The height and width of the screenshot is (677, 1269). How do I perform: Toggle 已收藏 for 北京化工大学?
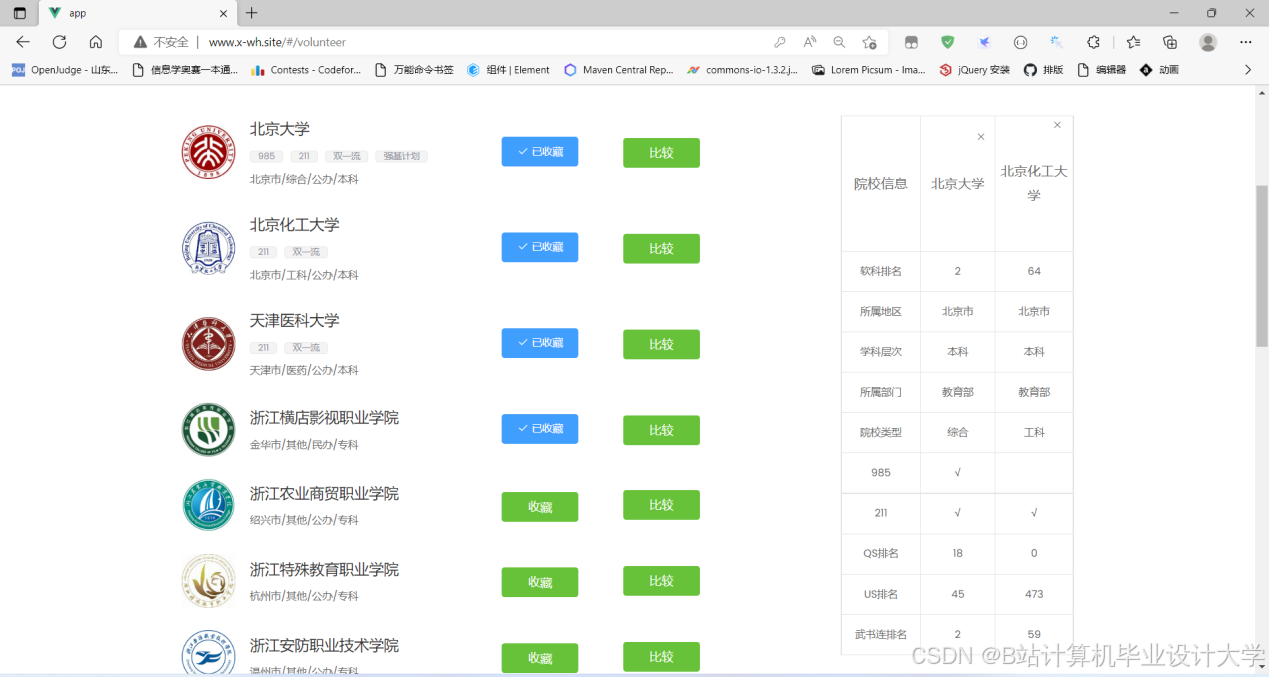pos(540,247)
